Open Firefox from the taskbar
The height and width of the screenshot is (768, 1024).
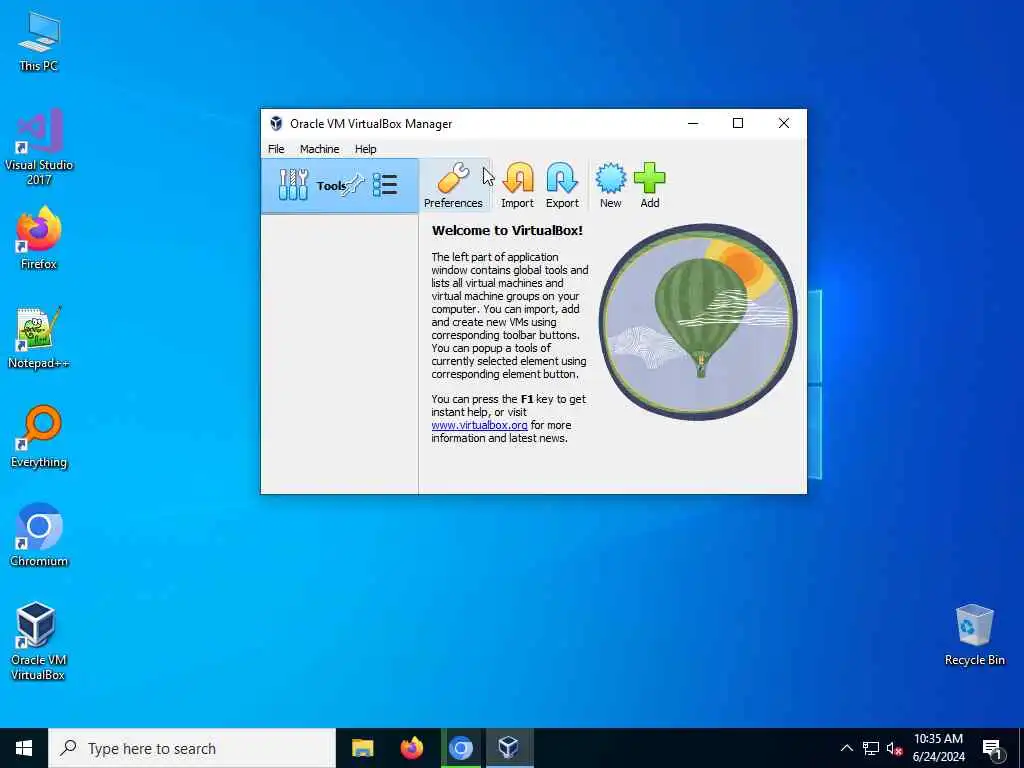pyautogui.click(x=411, y=748)
